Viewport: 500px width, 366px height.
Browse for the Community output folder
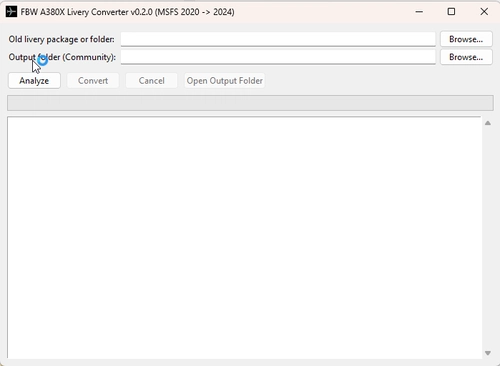466,57
